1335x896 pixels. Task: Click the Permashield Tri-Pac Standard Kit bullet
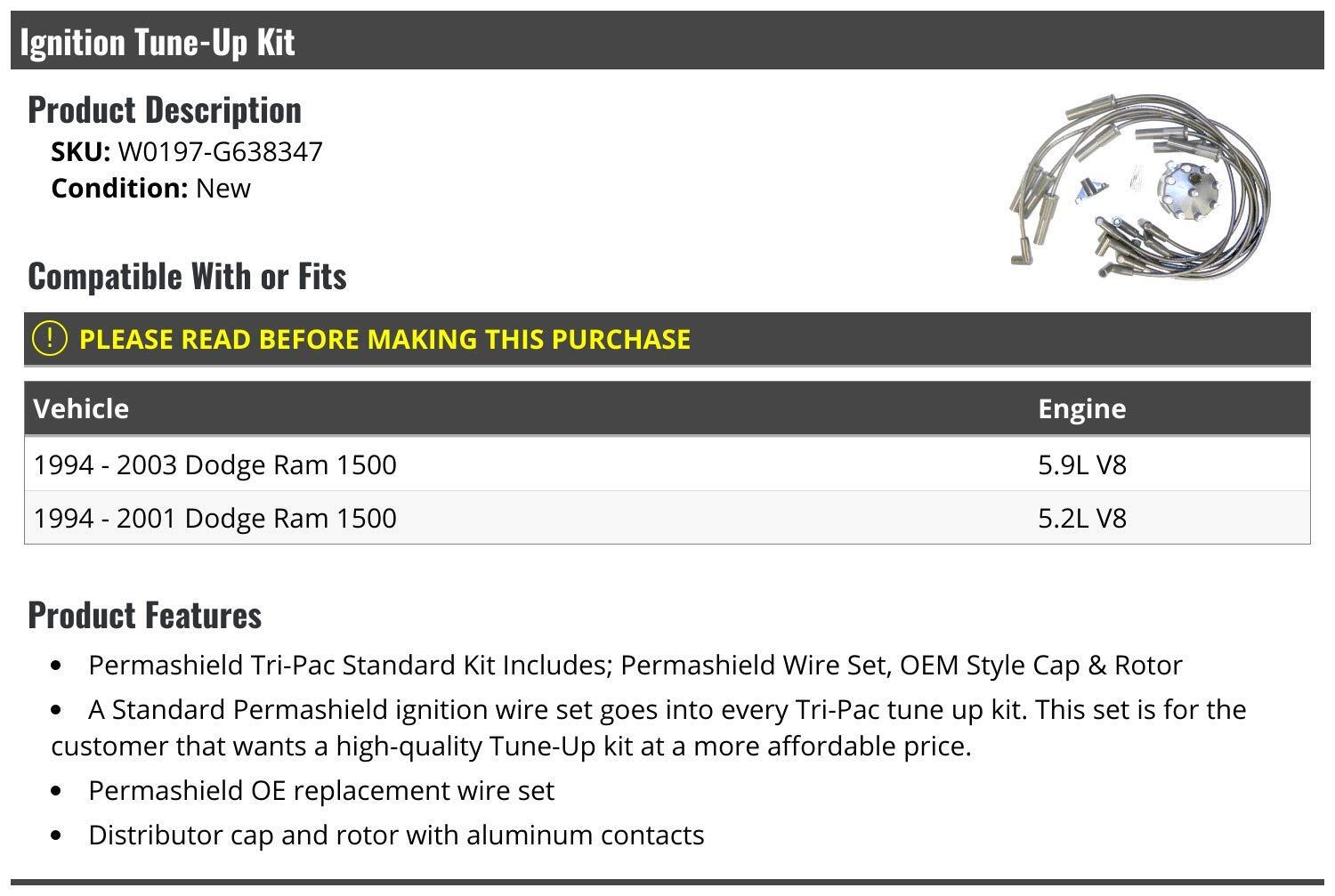(x=635, y=666)
